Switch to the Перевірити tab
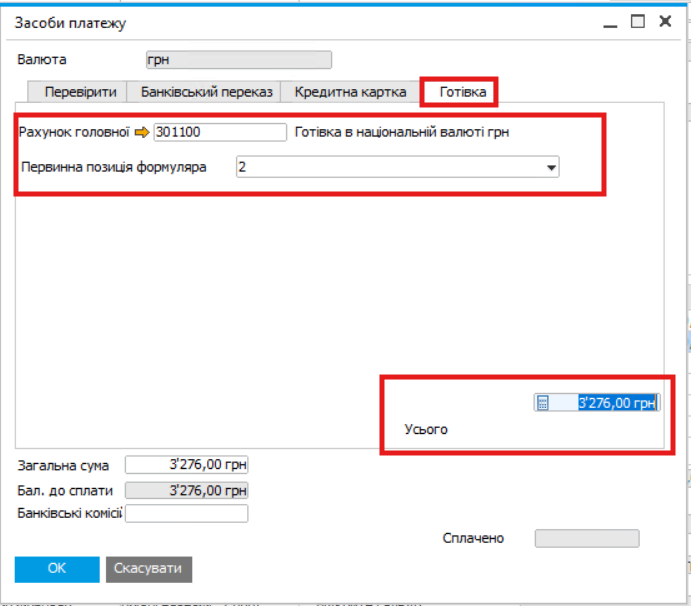The width and height of the screenshot is (691, 606). pyautogui.click(x=80, y=92)
